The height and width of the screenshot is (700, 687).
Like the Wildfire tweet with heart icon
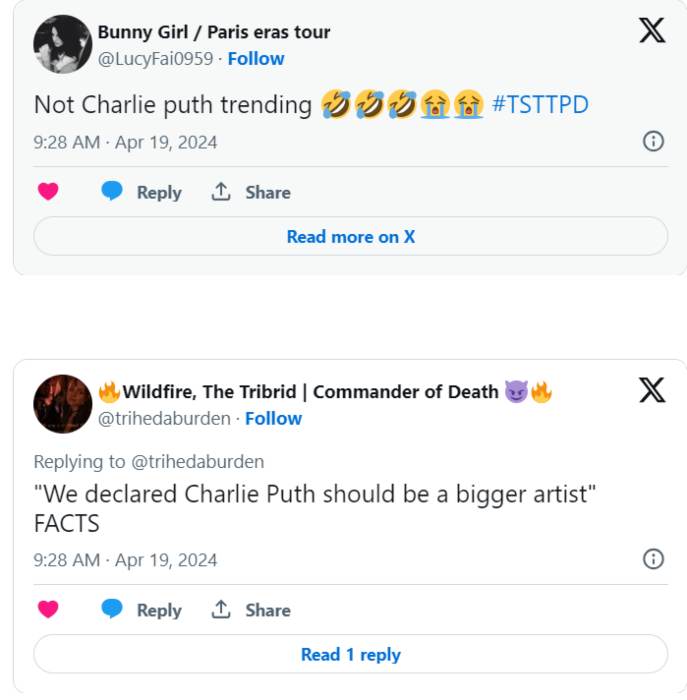pos(48,609)
